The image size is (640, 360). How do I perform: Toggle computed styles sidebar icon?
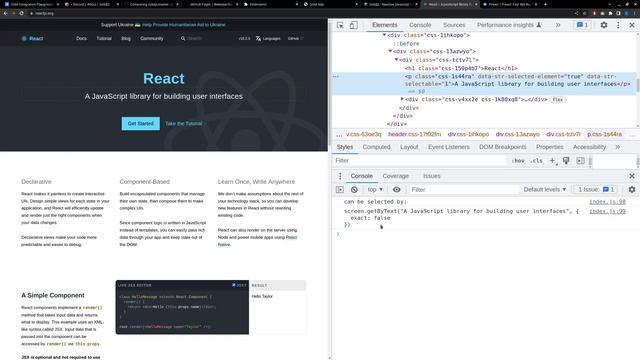pos(580,161)
